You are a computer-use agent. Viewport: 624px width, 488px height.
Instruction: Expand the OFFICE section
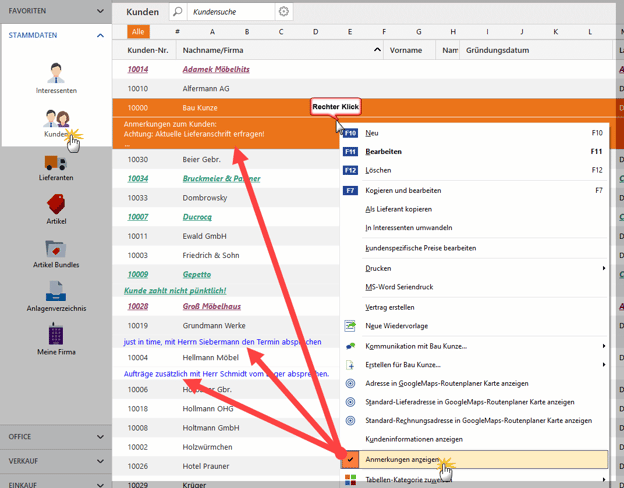[x=100, y=437]
